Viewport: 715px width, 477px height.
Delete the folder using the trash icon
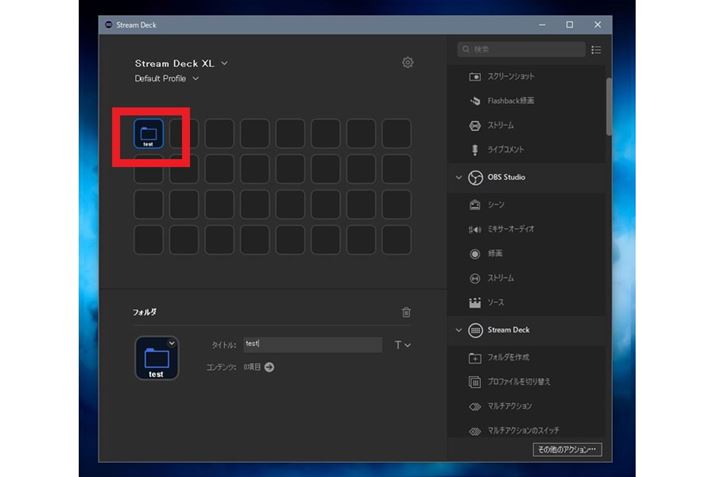405,312
